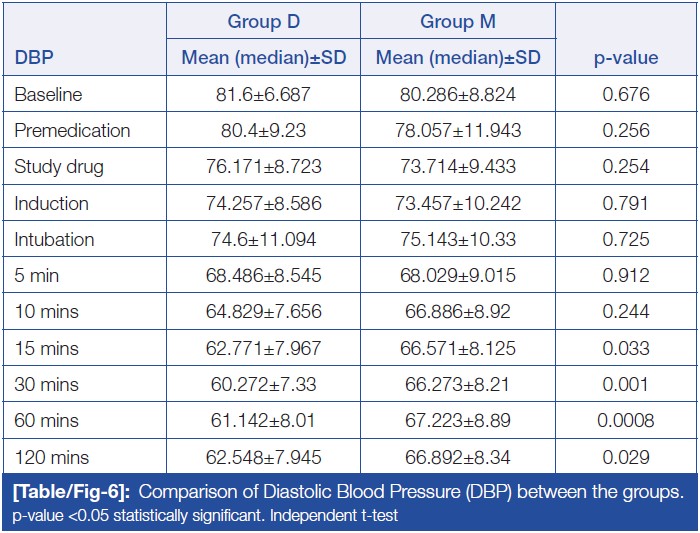Click the 5 min row label
The width and height of the screenshot is (700, 533).
(38, 276)
